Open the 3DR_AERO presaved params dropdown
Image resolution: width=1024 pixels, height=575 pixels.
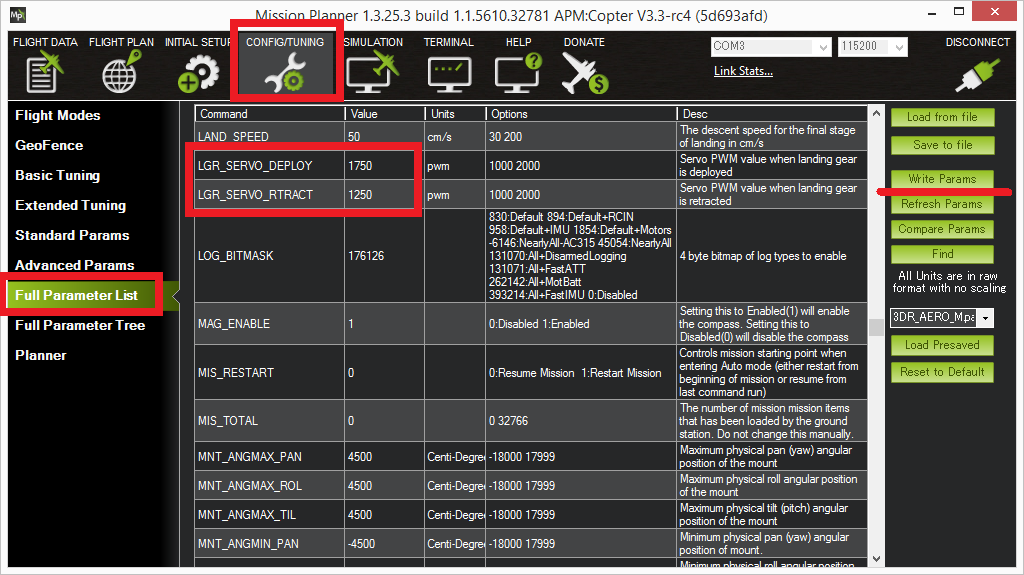(986, 318)
